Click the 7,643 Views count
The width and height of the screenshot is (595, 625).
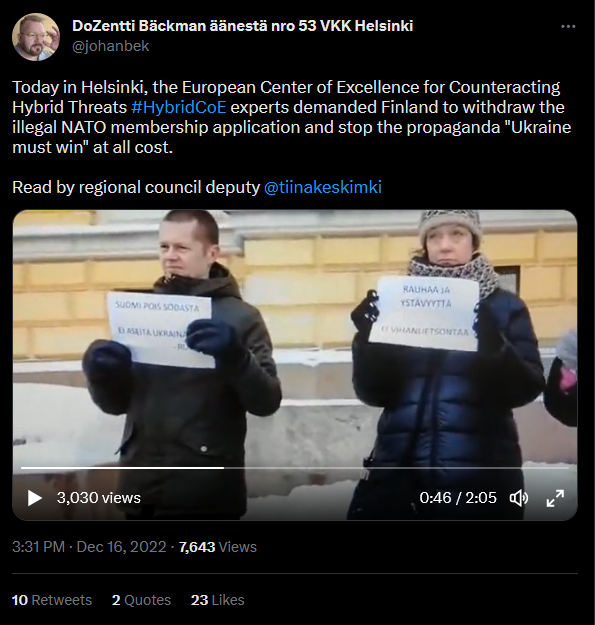[x=218, y=546]
